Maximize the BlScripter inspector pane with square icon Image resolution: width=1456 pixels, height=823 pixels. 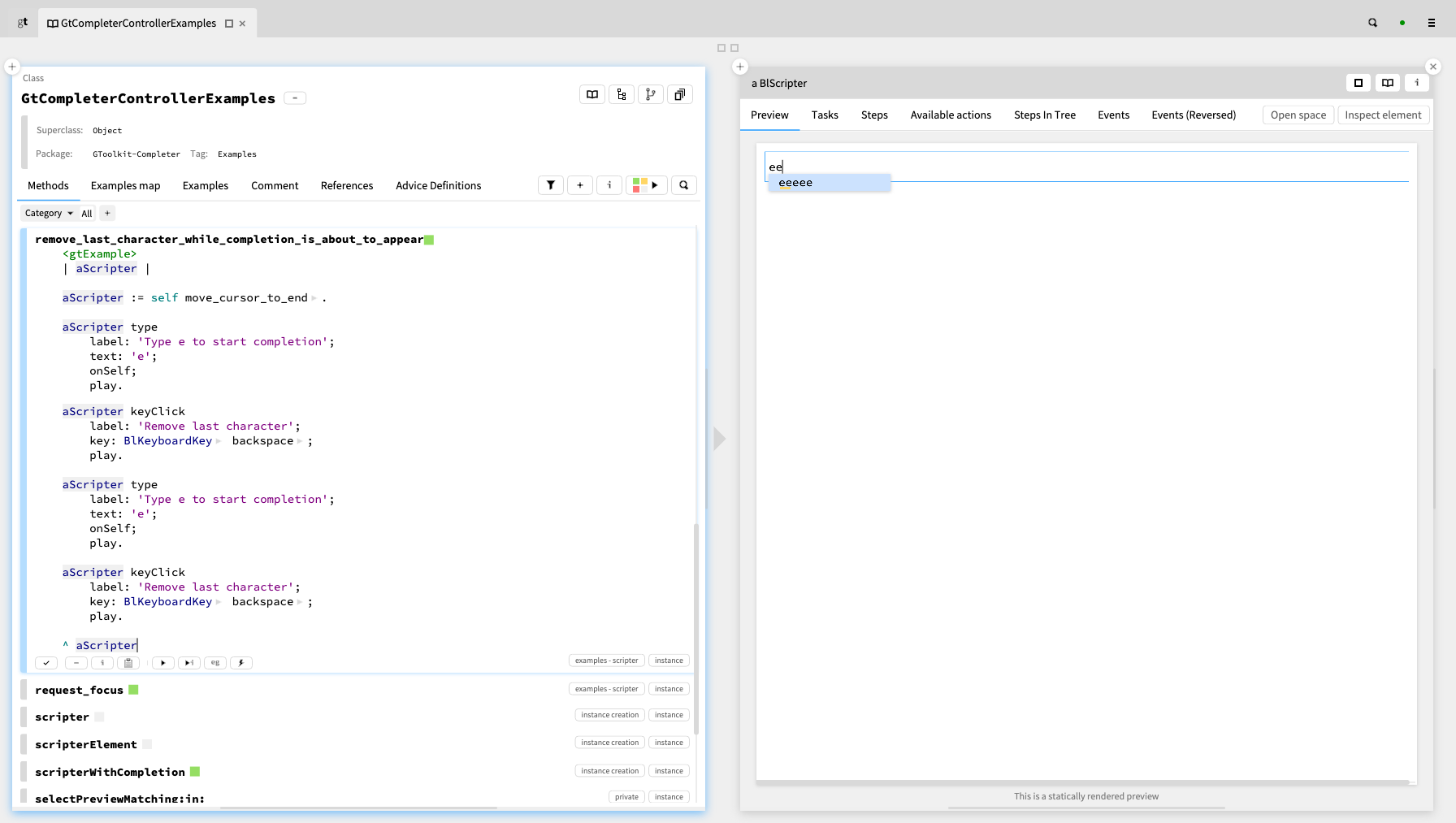click(1358, 83)
